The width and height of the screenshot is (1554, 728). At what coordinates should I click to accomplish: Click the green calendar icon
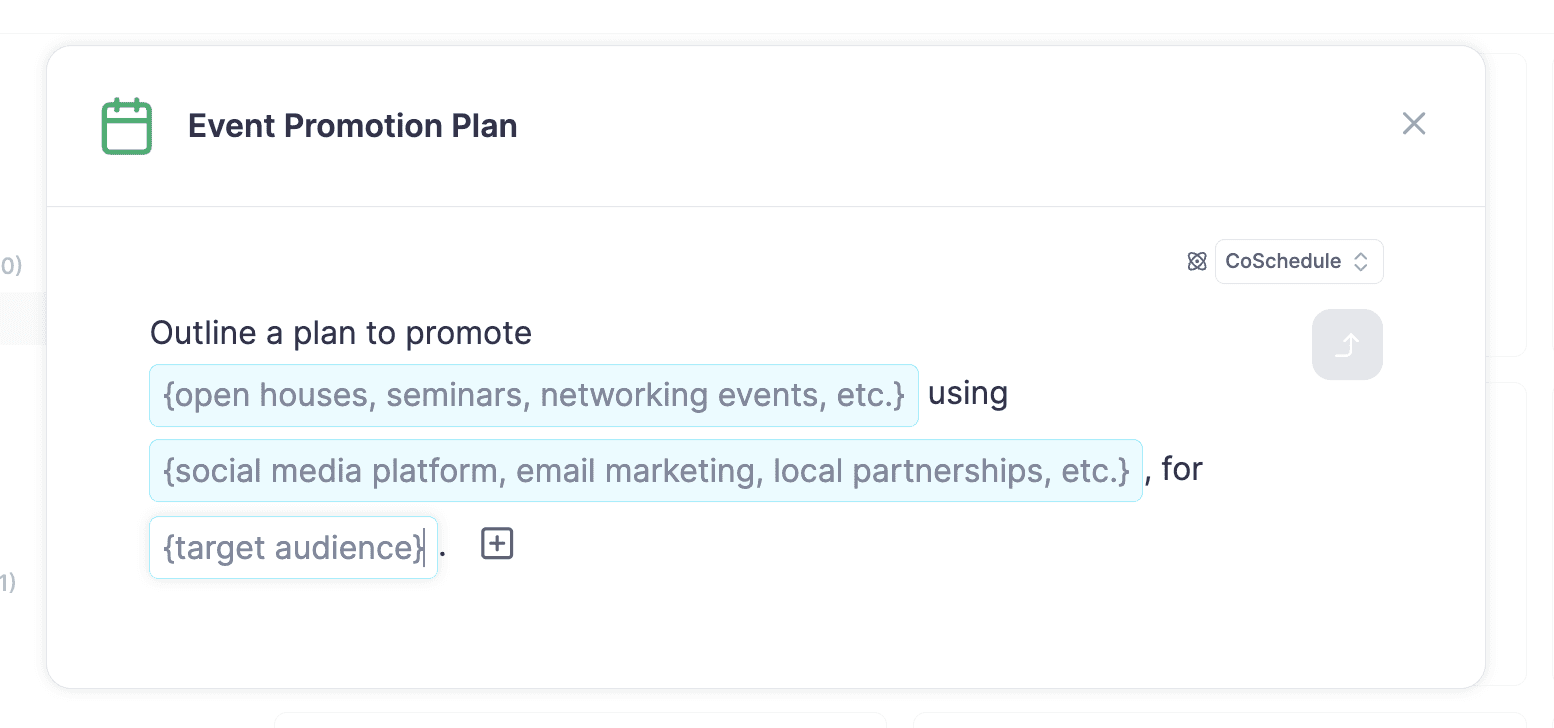[127, 126]
